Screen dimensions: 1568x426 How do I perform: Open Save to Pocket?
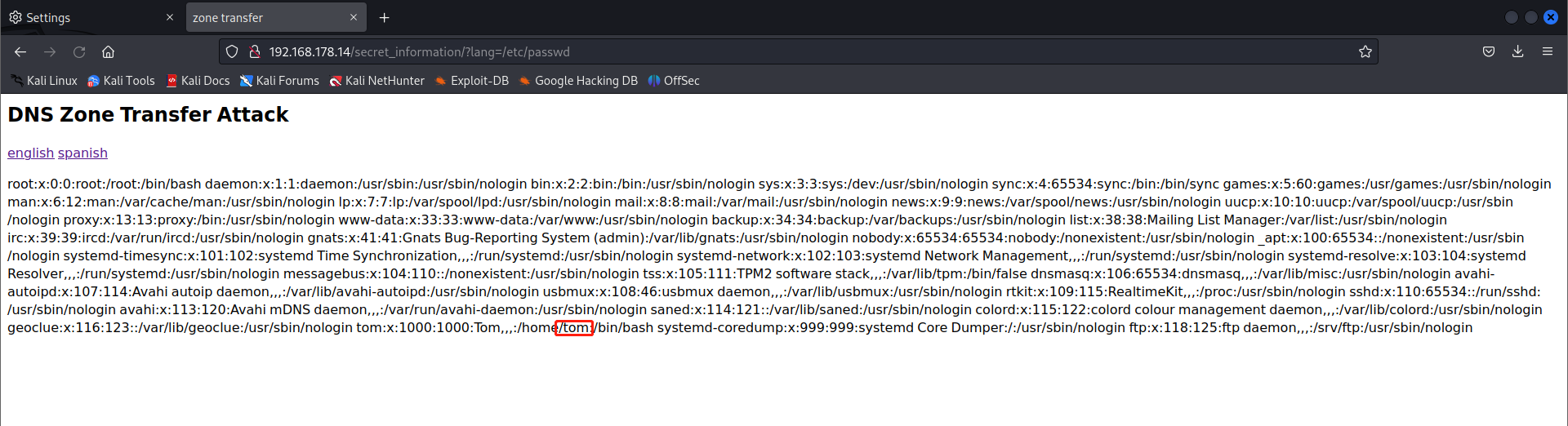coord(1489,51)
